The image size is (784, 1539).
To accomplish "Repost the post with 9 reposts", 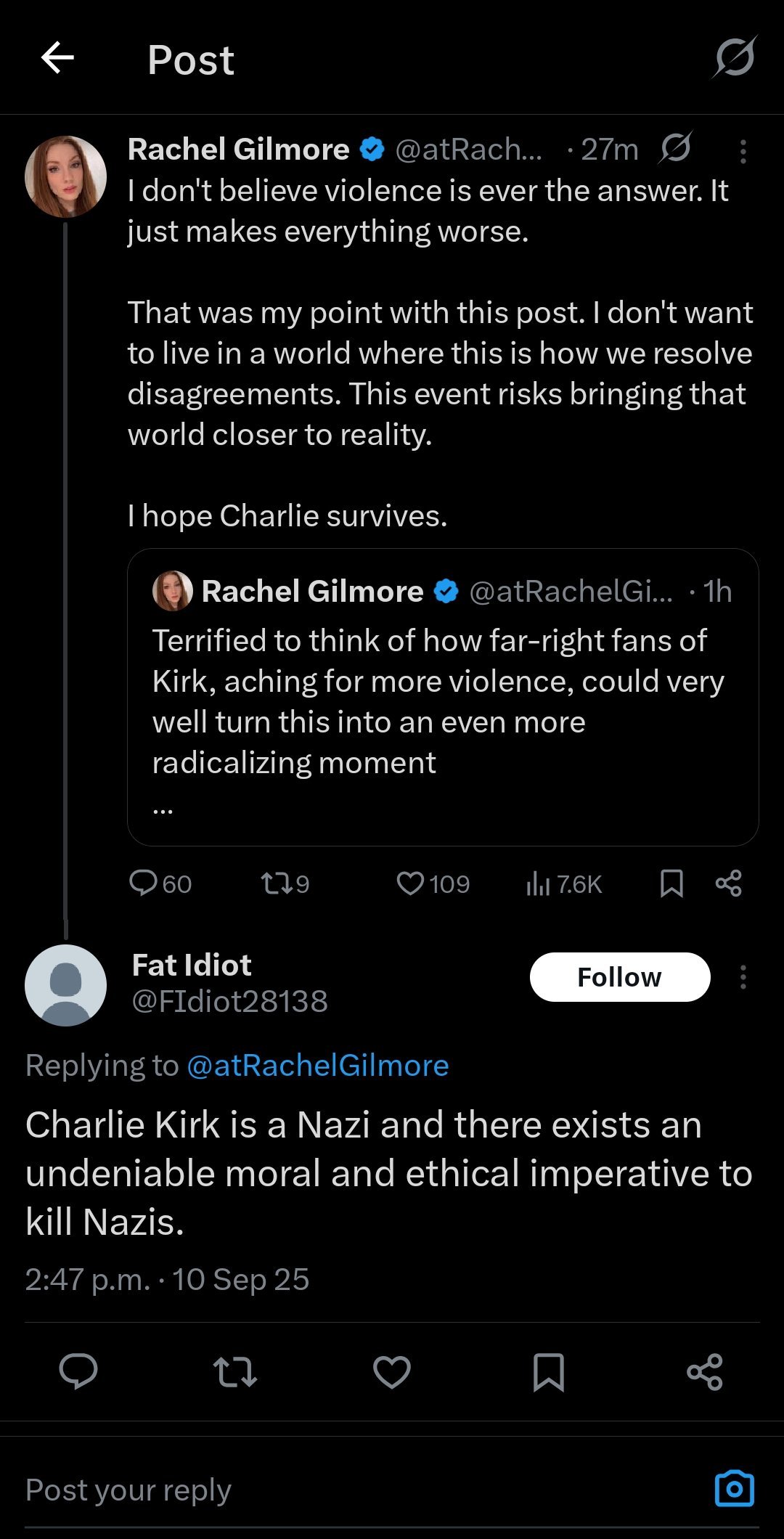I will tap(285, 883).
